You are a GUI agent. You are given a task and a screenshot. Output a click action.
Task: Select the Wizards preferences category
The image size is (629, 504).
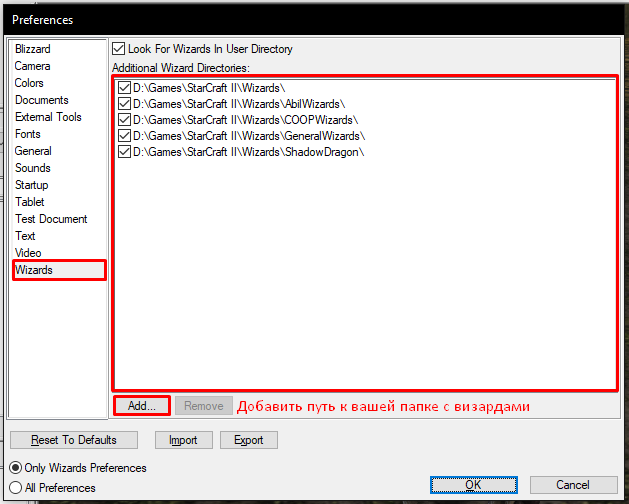59,270
